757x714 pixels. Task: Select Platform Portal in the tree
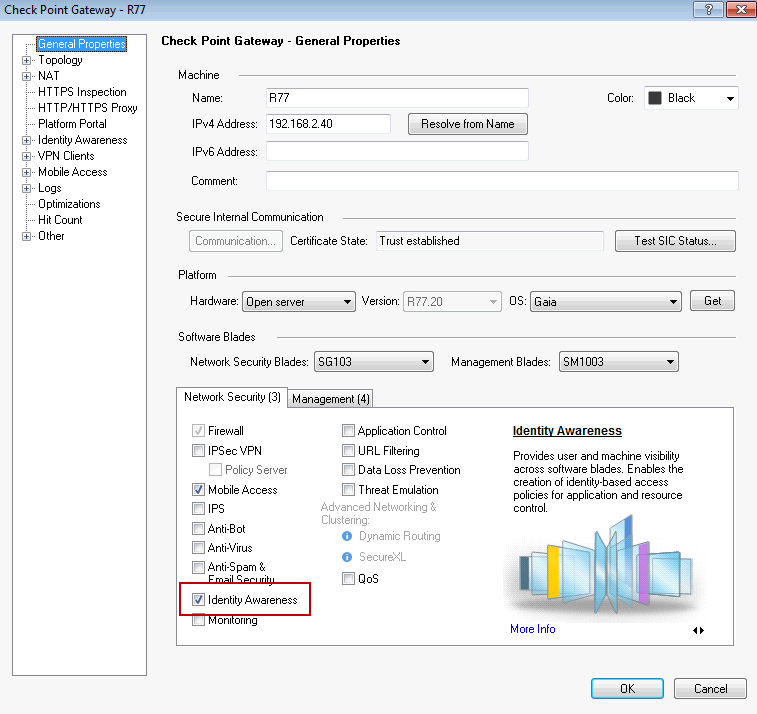pyautogui.click(x=72, y=124)
